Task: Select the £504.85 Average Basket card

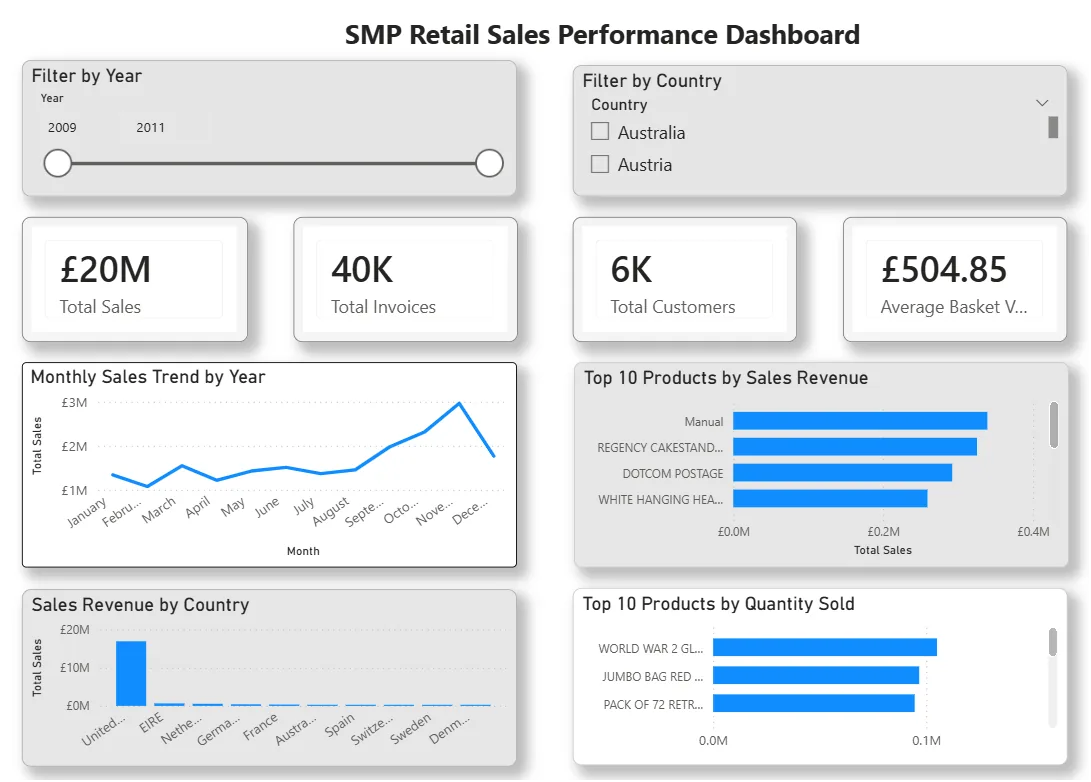Action: coord(955,280)
